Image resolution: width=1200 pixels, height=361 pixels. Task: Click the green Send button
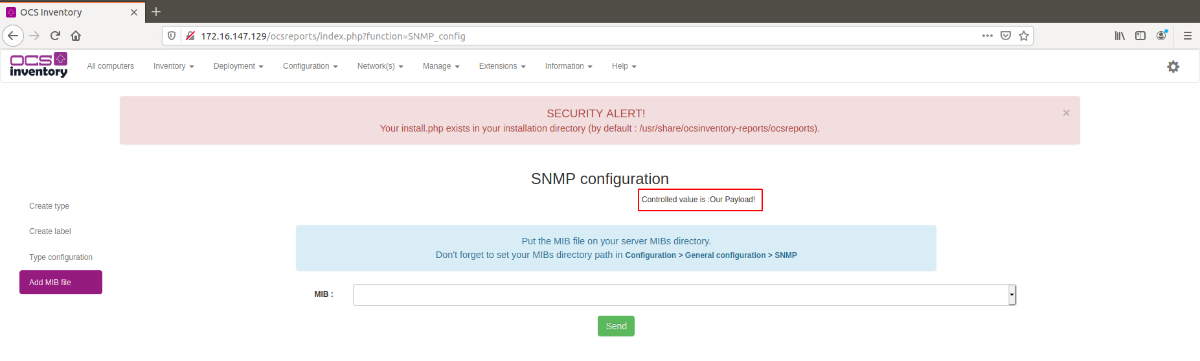click(616, 326)
